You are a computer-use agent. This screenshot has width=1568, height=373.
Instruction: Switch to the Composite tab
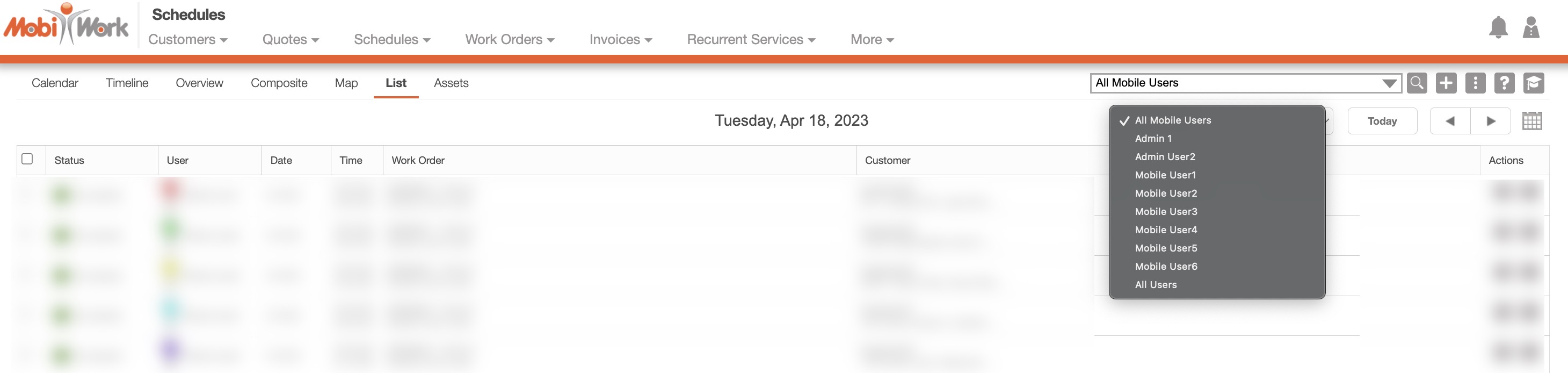[x=279, y=83]
